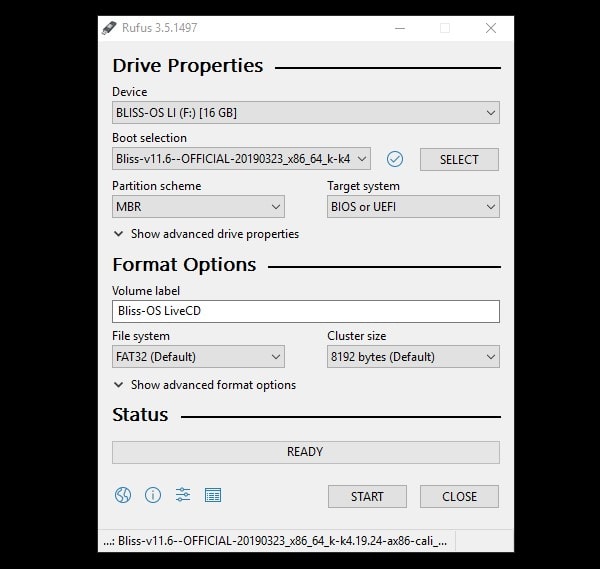The height and width of the screenshot is (569, 600).
Task: Click the START button
Action: (367, 497)
